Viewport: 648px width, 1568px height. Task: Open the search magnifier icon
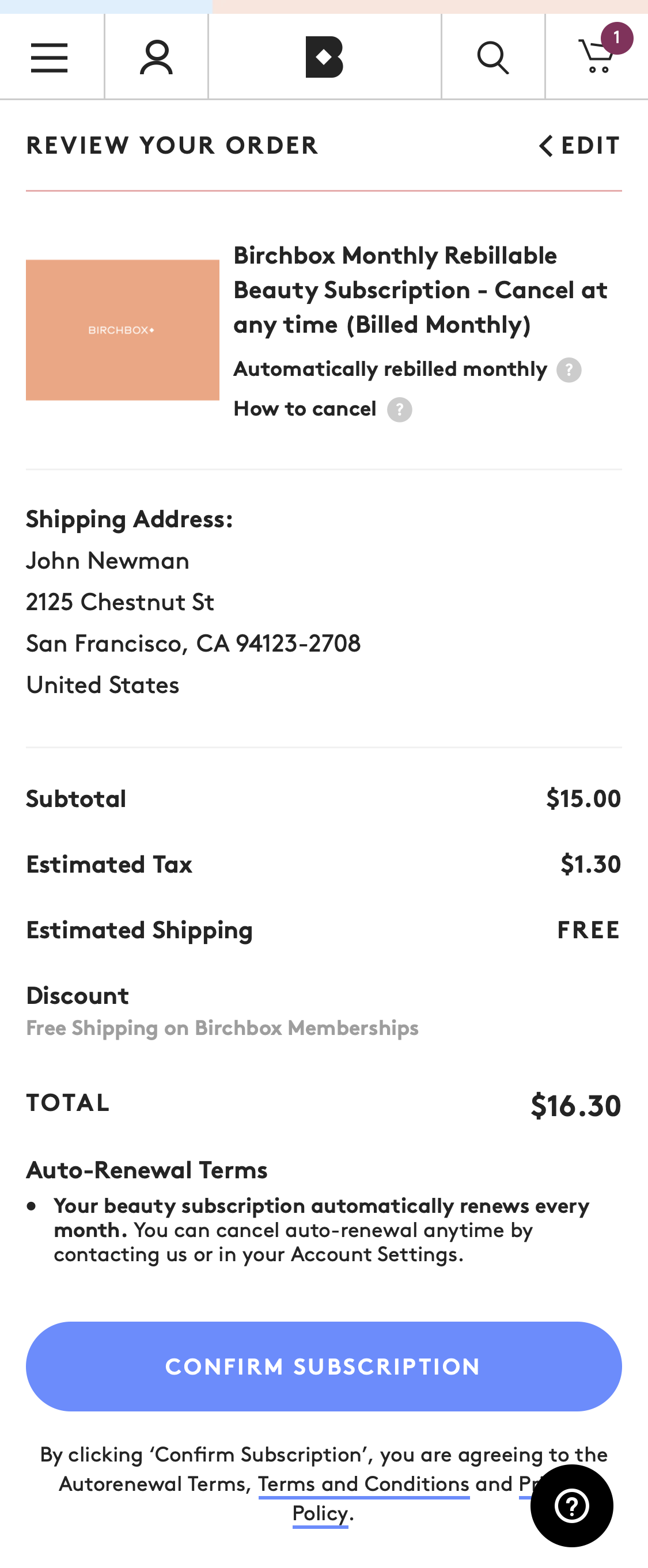[x=492, y=57]
